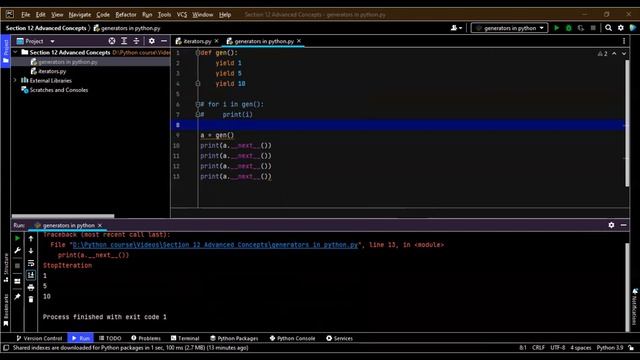
Task: Click editor vertical scrollbar
Action: pyautogui.click(x=627, y=123)
